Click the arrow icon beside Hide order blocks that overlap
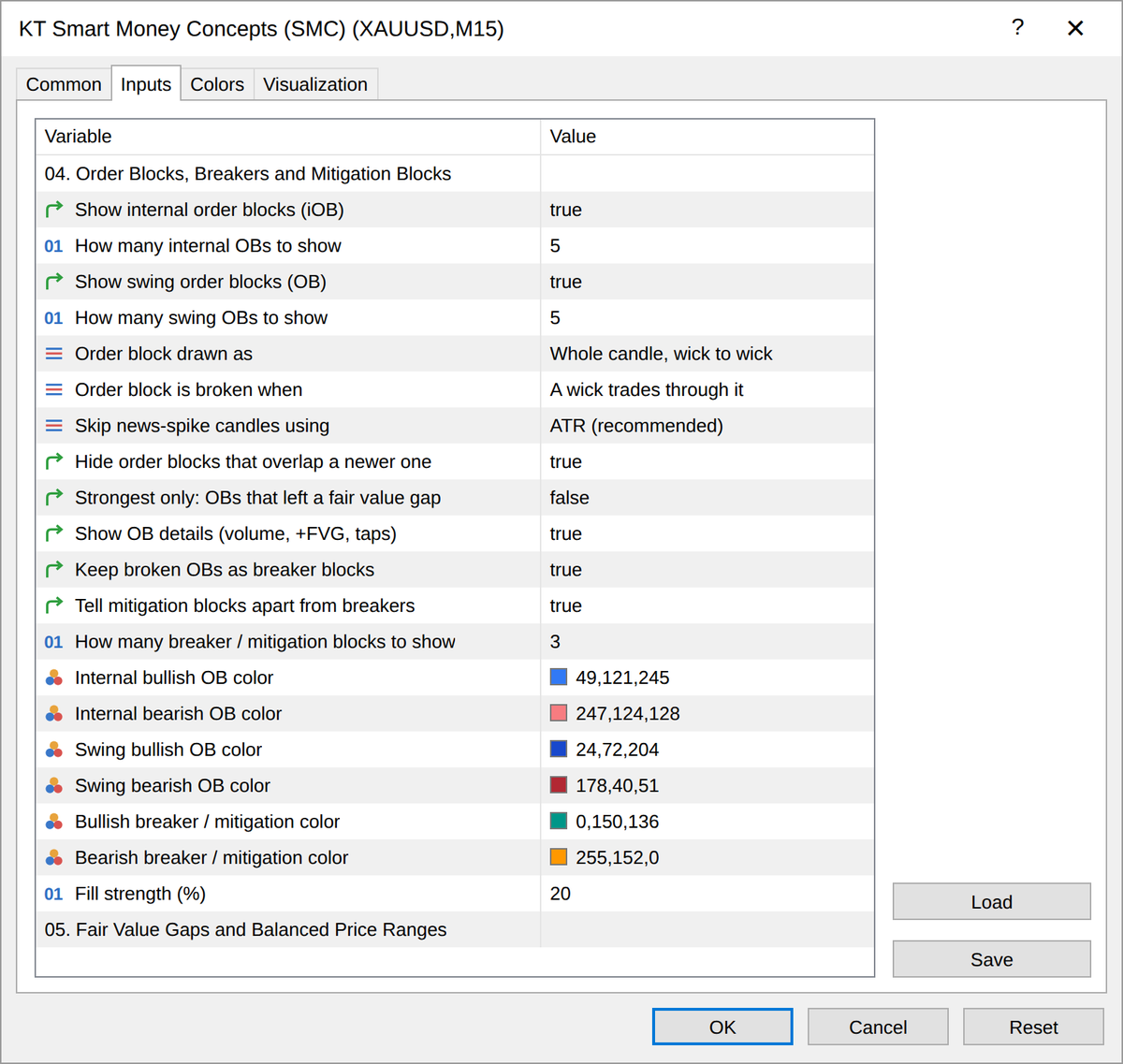The width and height of the screenshot is (1123, 1064). [54, 461]
